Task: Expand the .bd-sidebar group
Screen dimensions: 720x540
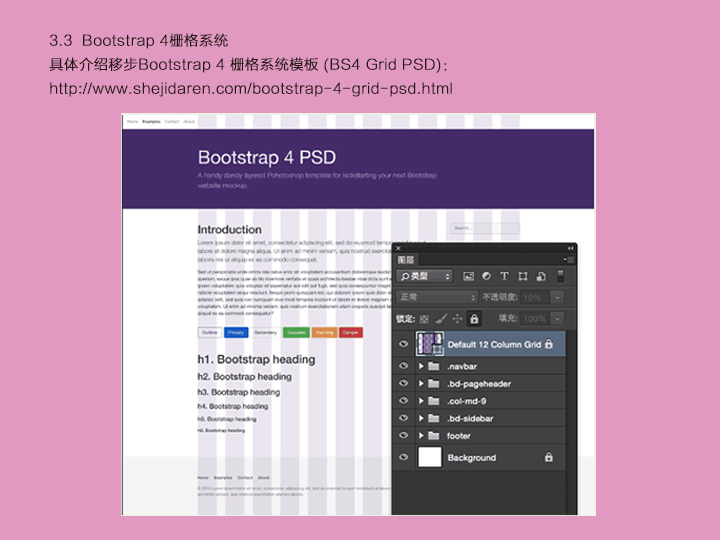Action: click(x=421, y=418)
